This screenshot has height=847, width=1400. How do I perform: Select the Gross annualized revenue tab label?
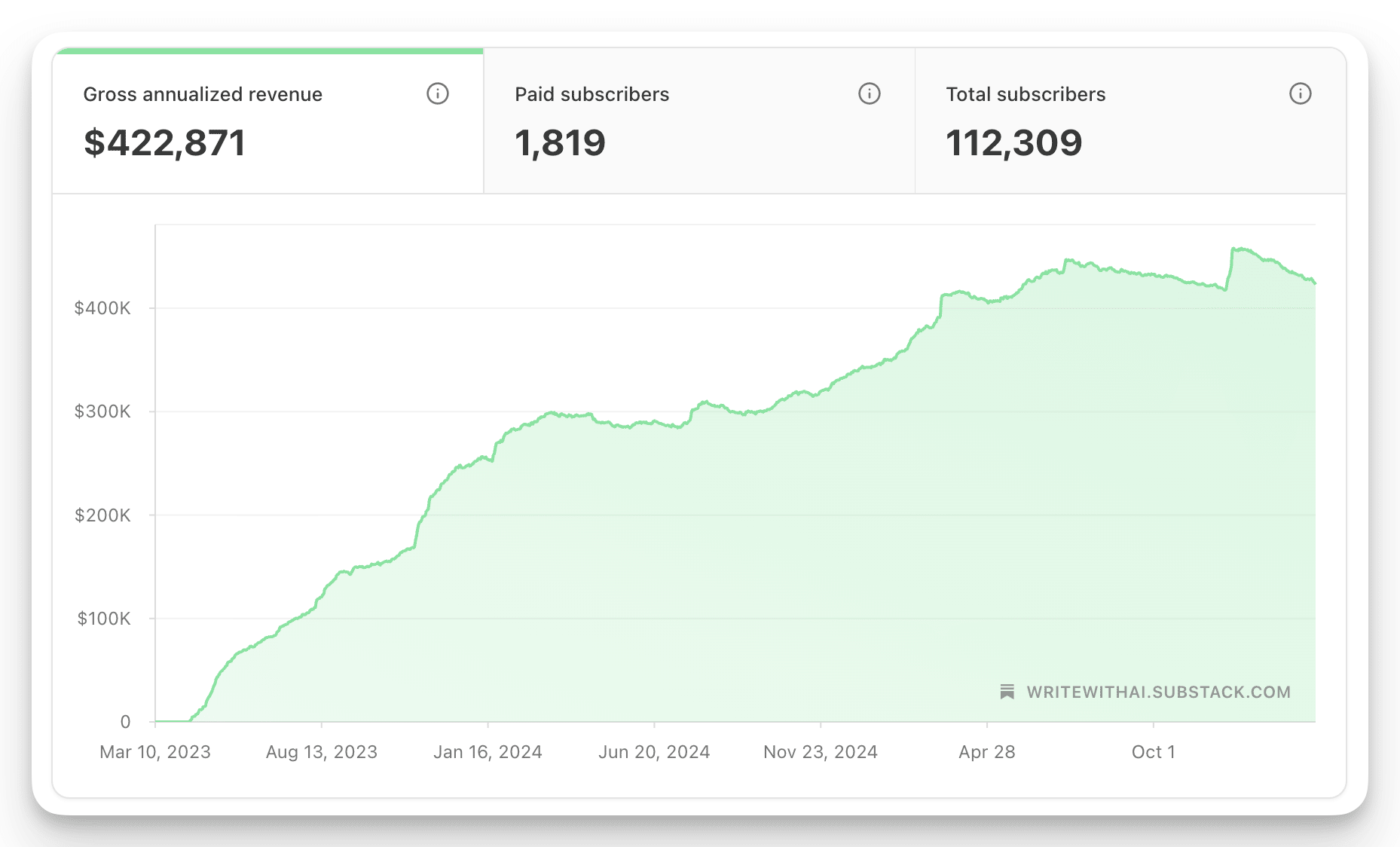click(203, 94)
